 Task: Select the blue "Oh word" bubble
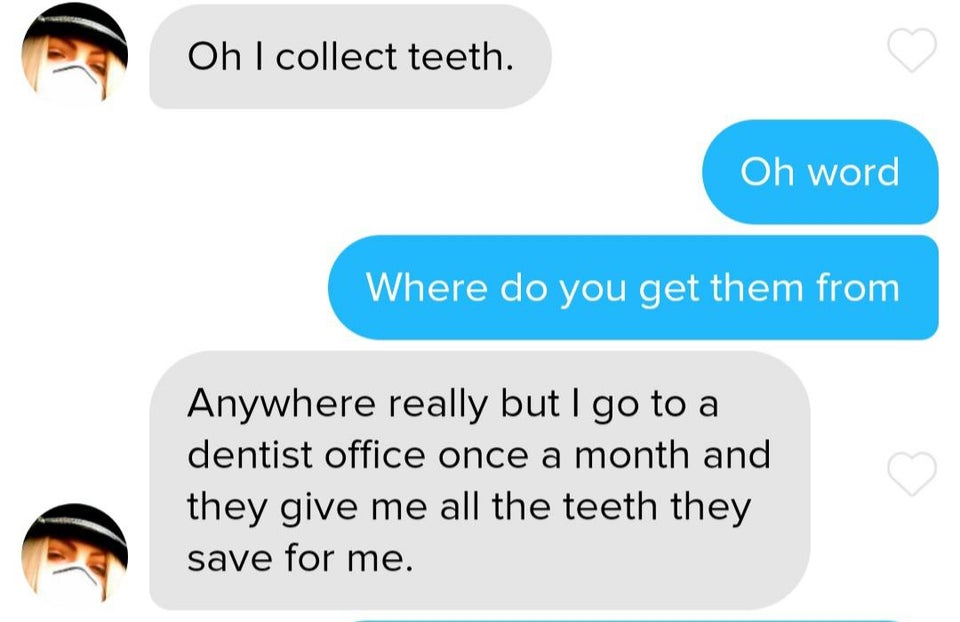coord(820,172)
